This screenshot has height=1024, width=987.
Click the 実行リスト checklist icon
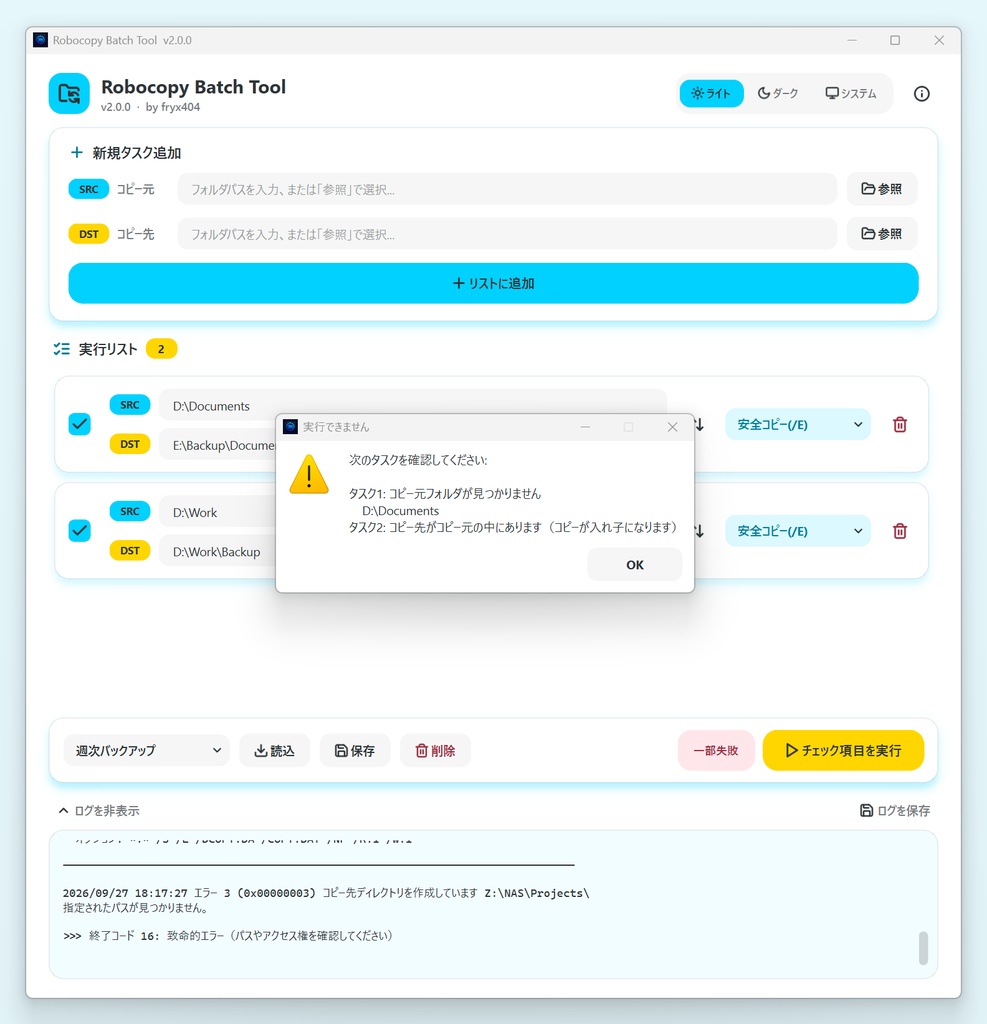click(x=61, y=349)
